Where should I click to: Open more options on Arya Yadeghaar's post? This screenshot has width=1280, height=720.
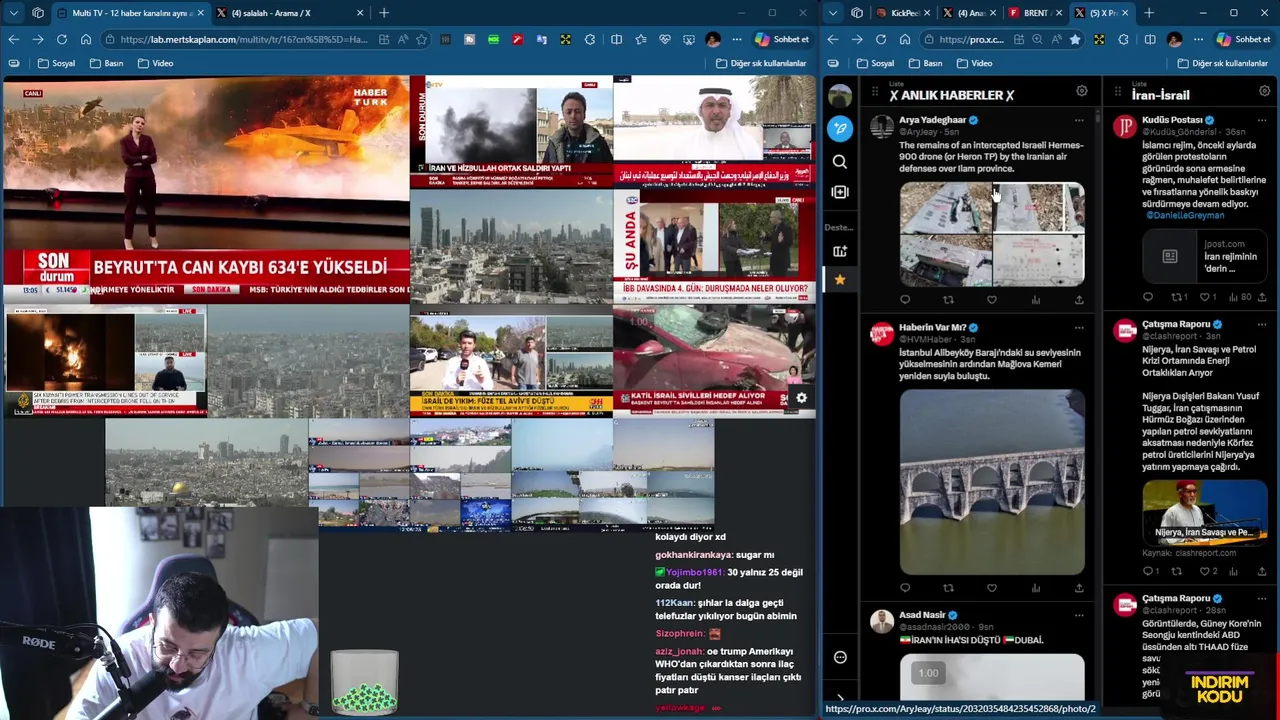coord(1079,120)
